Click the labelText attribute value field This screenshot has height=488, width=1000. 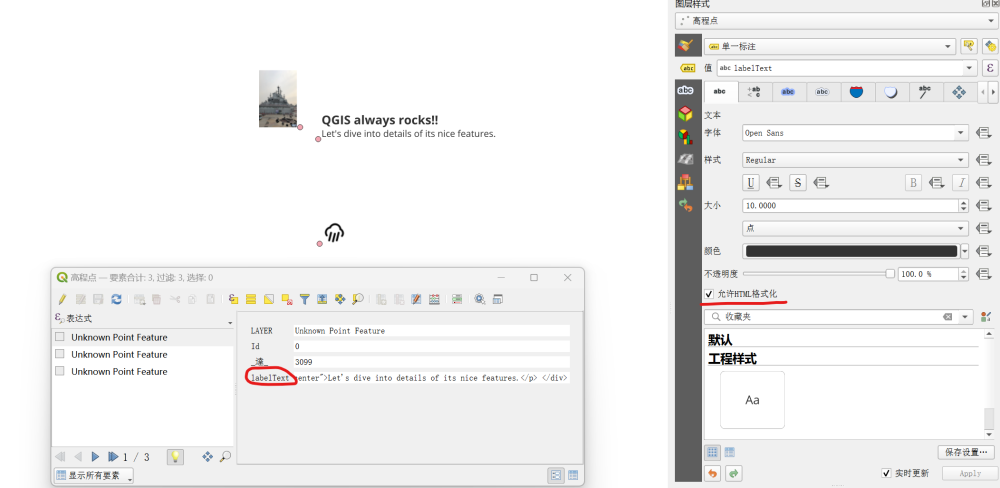click(432, 378)
